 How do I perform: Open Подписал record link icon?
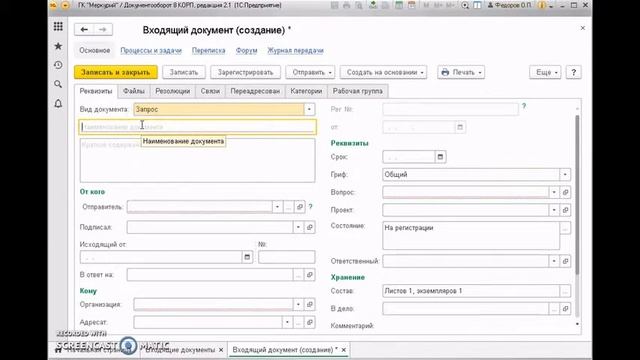point(310,227)
